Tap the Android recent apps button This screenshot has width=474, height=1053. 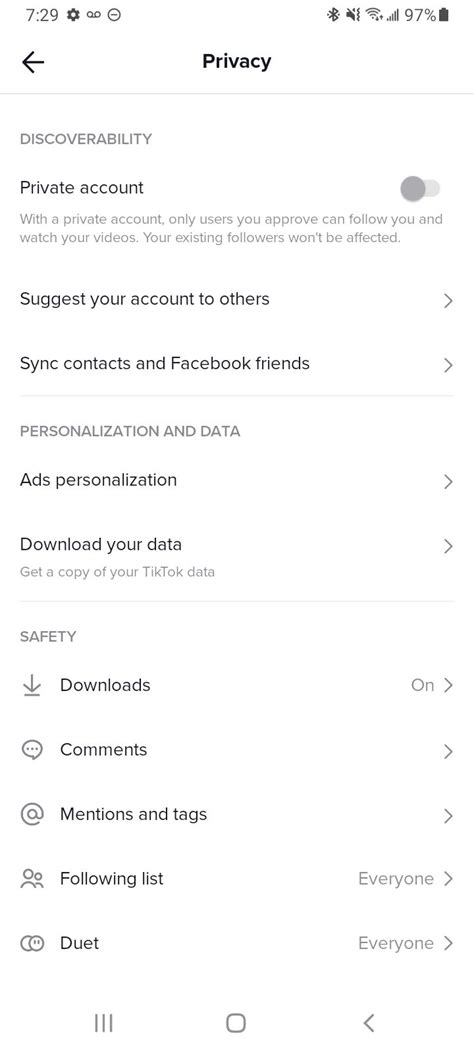(x=103, y=1022)
